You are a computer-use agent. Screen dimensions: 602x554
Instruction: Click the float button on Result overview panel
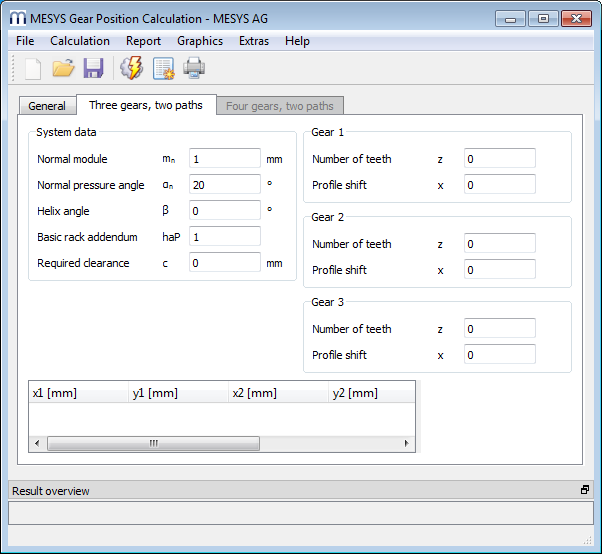tap(585, 490)
